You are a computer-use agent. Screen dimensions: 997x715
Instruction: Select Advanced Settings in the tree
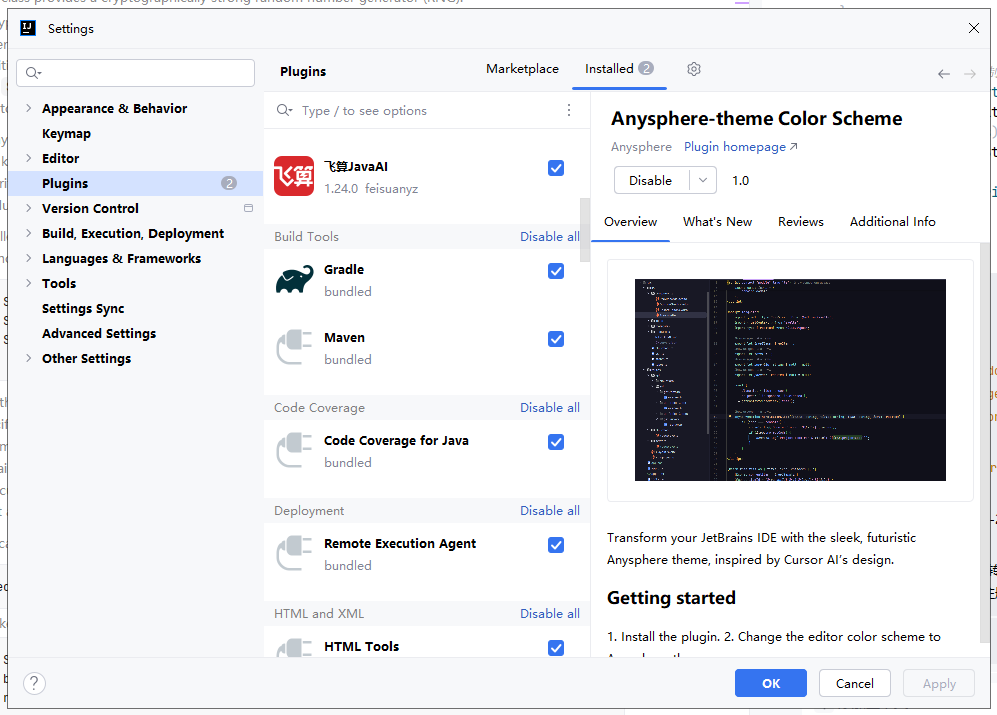tap(99, 333)
